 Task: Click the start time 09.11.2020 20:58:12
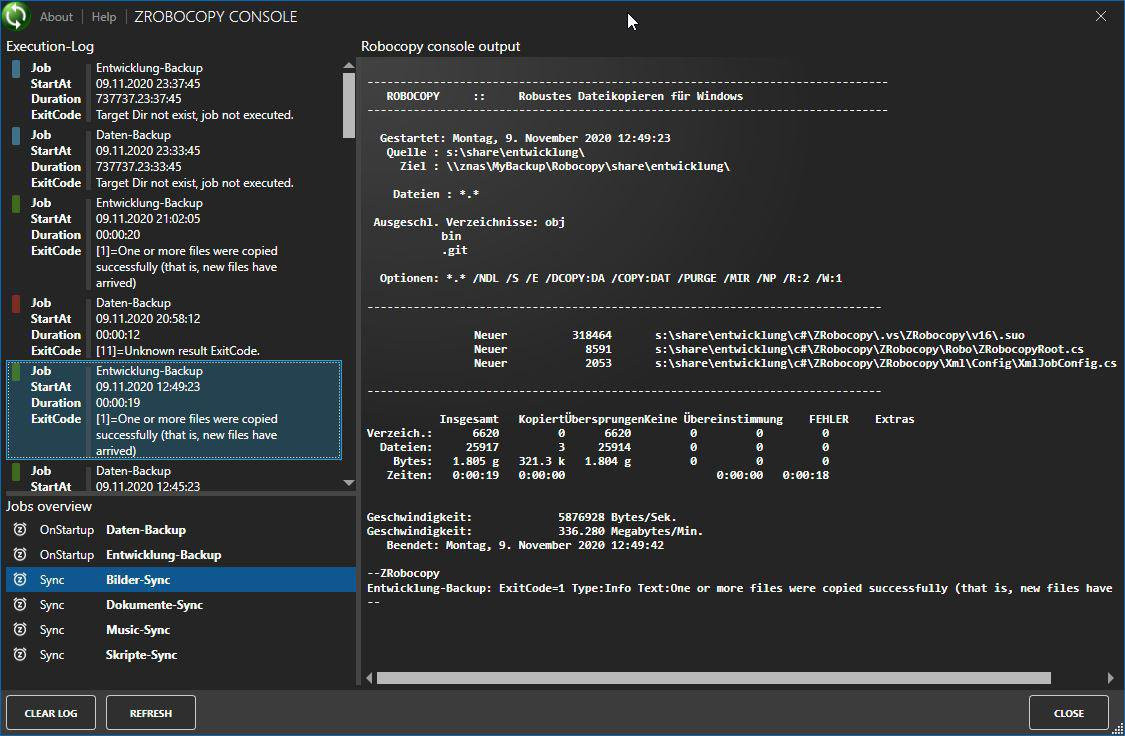pyautogui.click(x=148, y=319)
